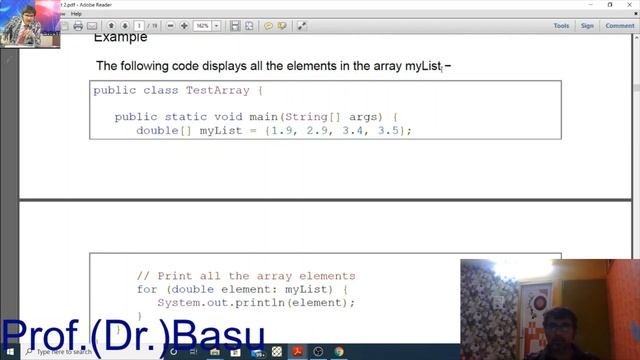
Task: Click the fit one full page icon
Action: tap(249, 26)
